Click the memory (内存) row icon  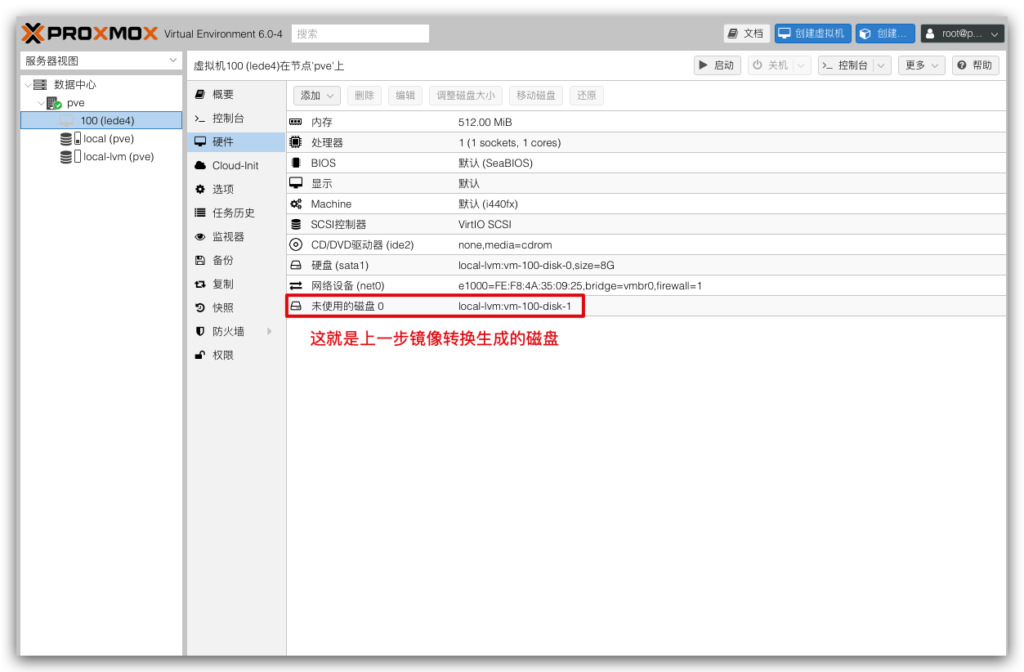click(295, 121)
